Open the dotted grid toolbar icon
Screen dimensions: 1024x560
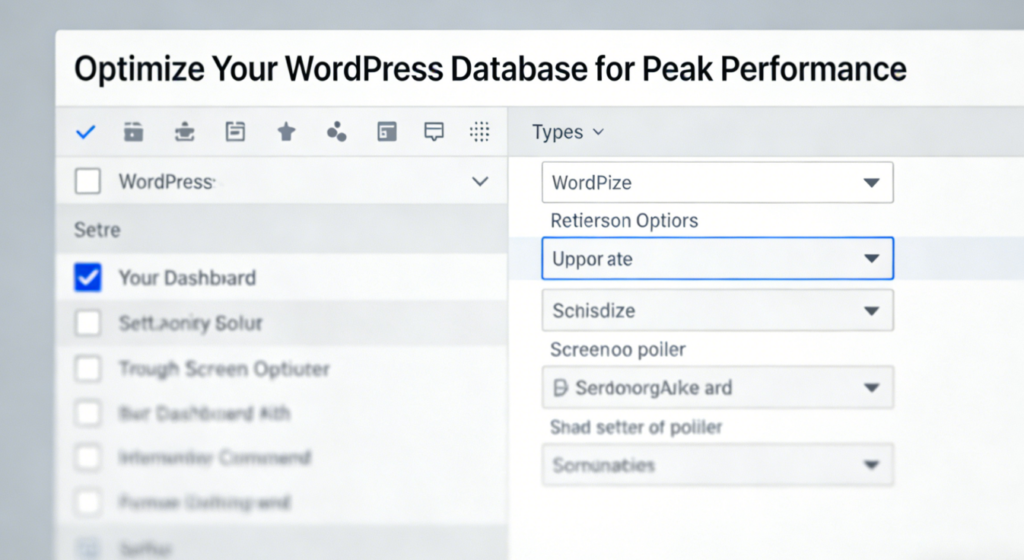480,132
